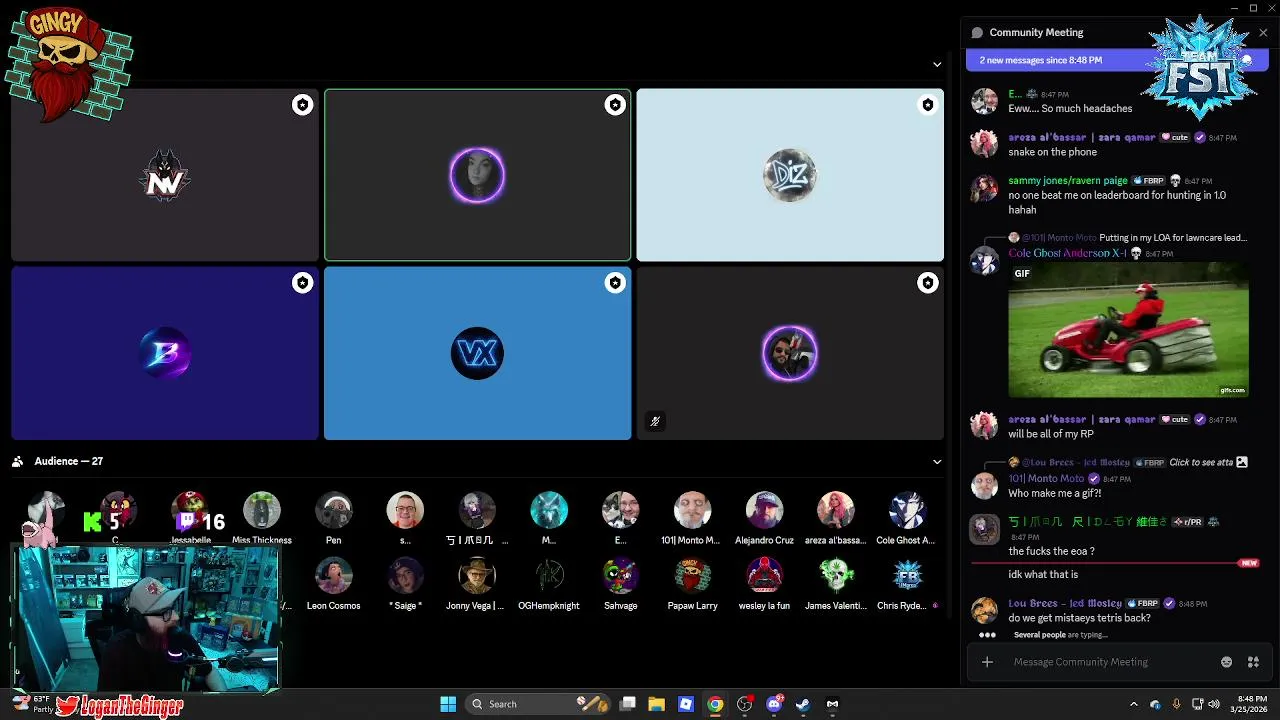Click the attachment image icon beside reply preview

[x=1242, y=463]
